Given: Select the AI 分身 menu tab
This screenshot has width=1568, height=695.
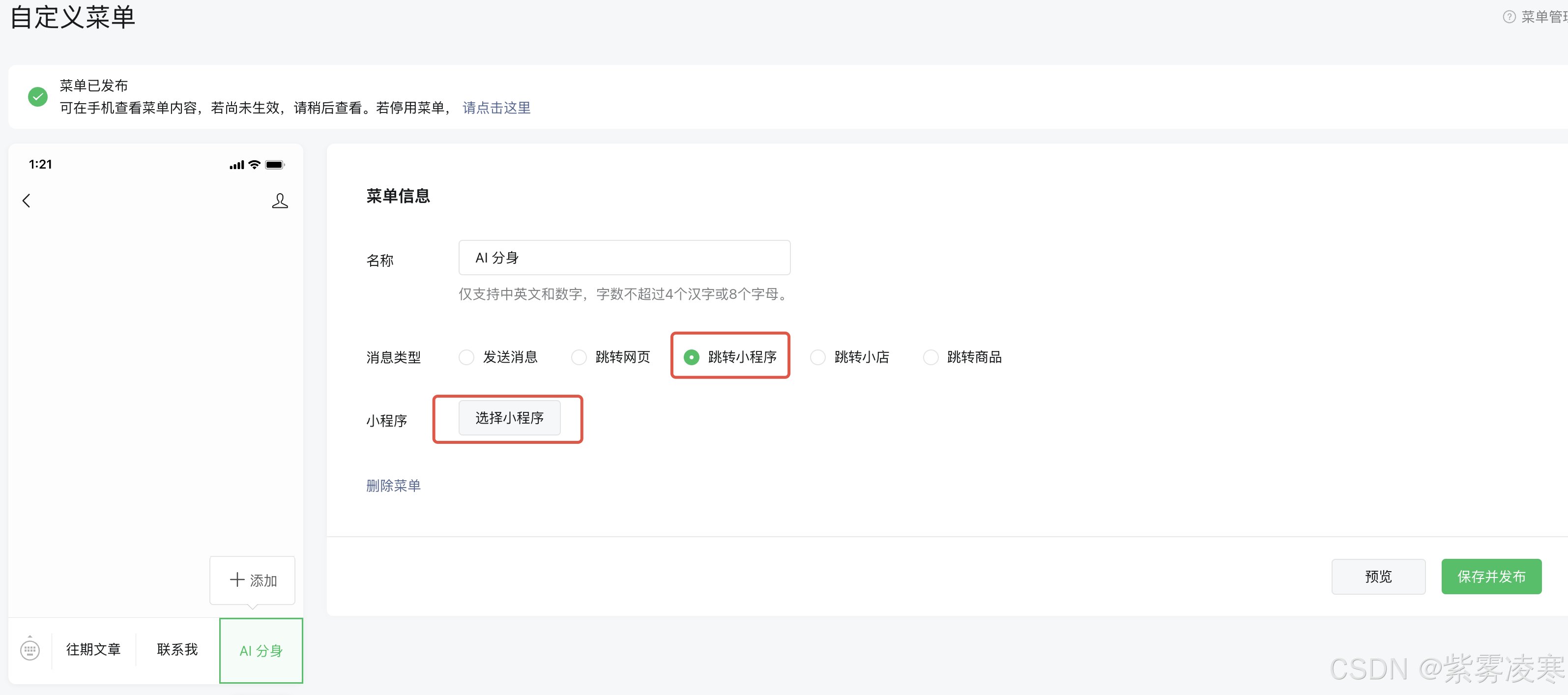Looking at the screenshot, I should 261,651.
